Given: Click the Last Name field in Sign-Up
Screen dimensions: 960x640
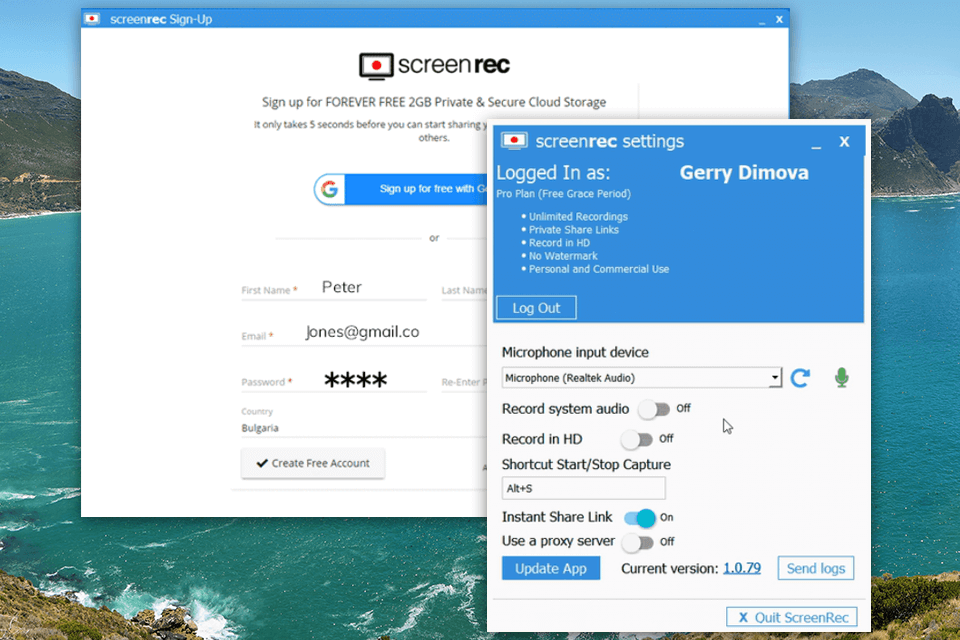Looking at the screenshot, I should click(x=464, y=290).
